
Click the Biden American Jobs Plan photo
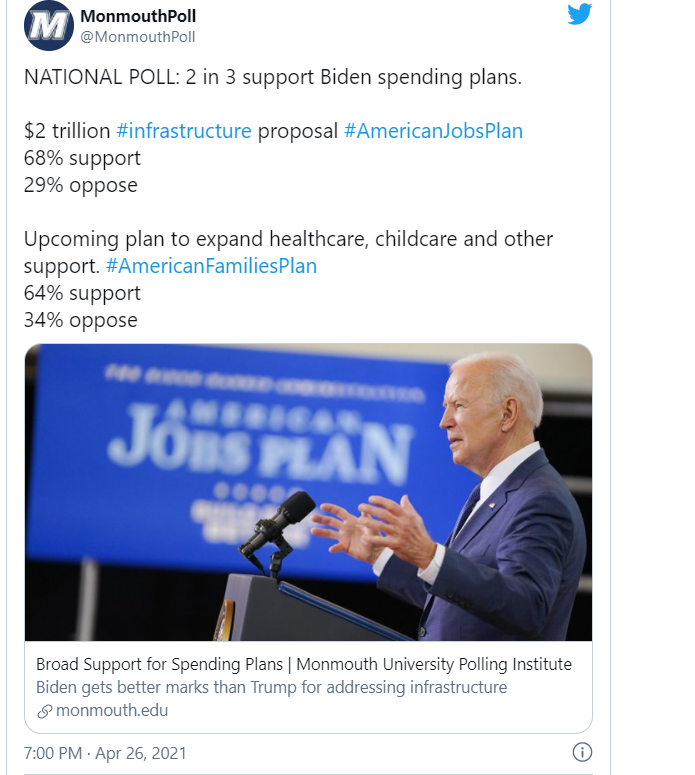click(x=308, y=492)
